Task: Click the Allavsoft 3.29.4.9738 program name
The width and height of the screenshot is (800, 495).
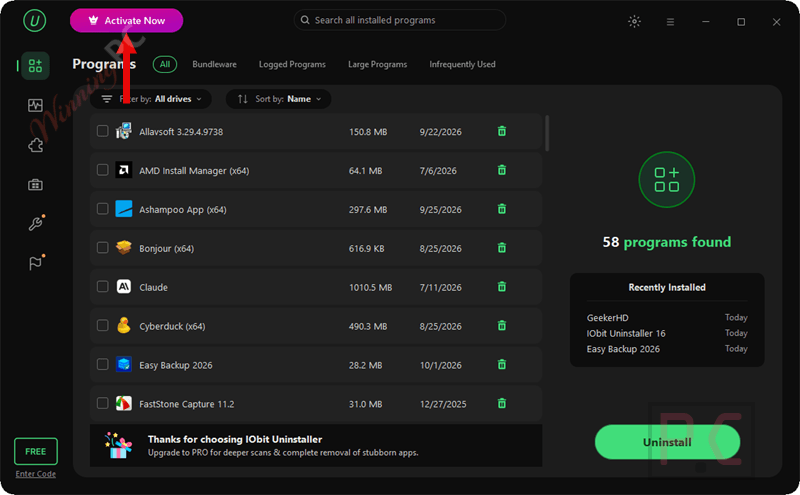Action: click(181, 132)
